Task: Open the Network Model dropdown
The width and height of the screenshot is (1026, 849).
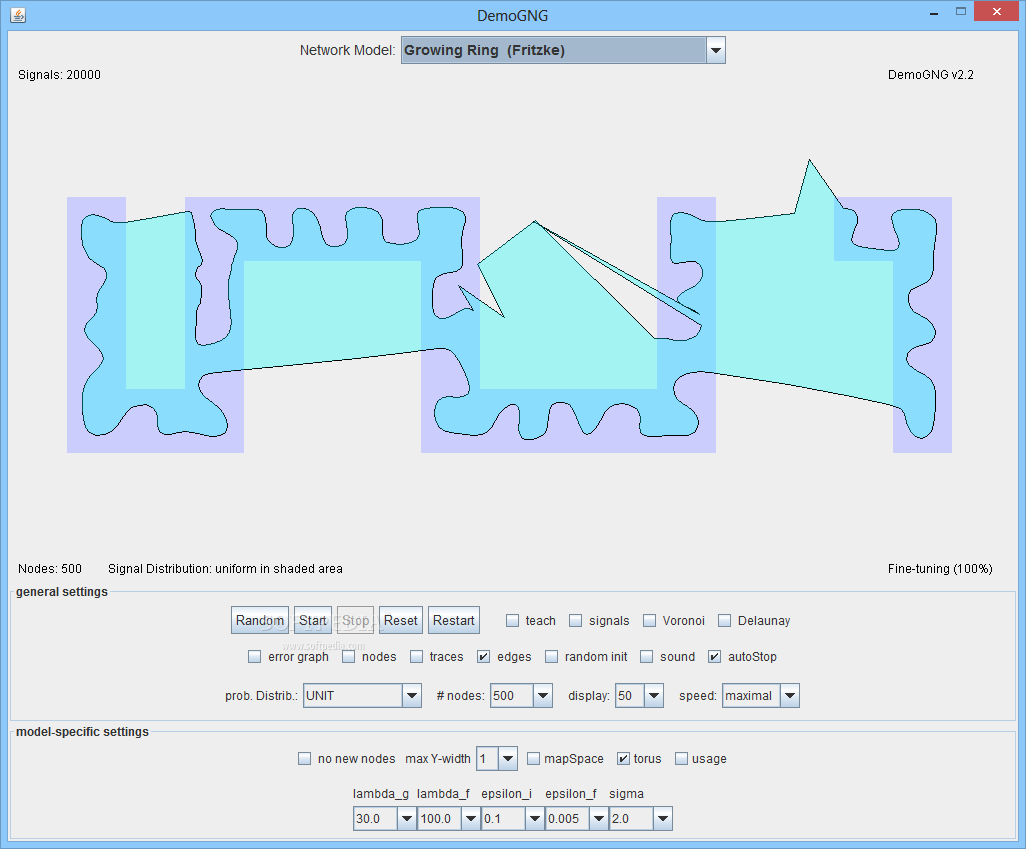Action: (563, 50)
